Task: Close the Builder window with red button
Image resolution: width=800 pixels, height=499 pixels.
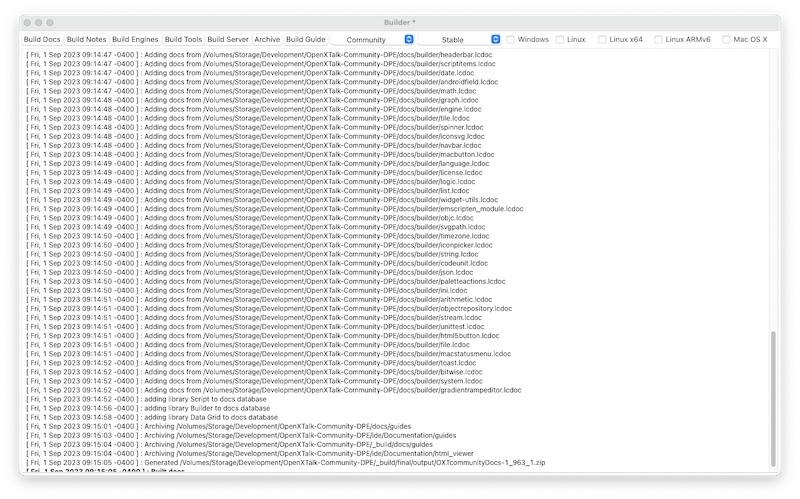Action: point(25,22)
